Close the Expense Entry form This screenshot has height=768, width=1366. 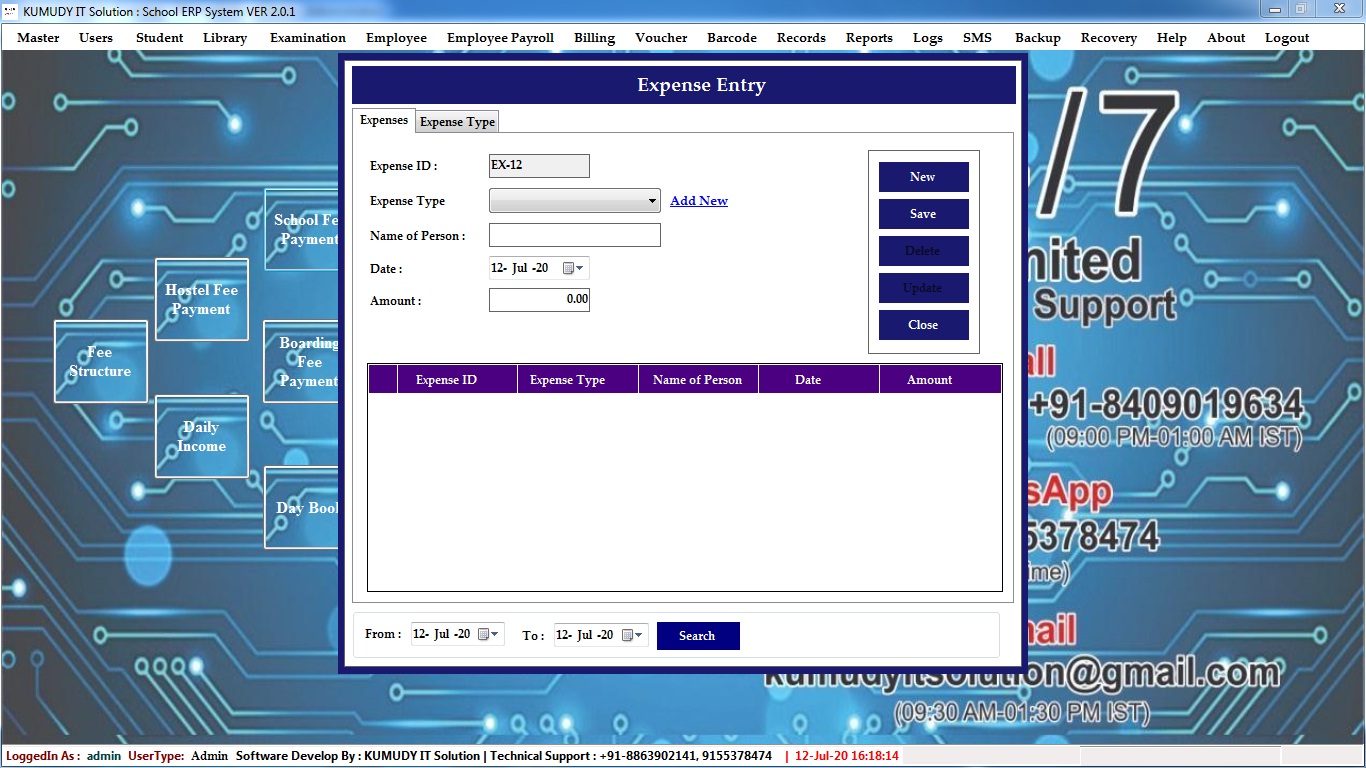click(923, 325)
